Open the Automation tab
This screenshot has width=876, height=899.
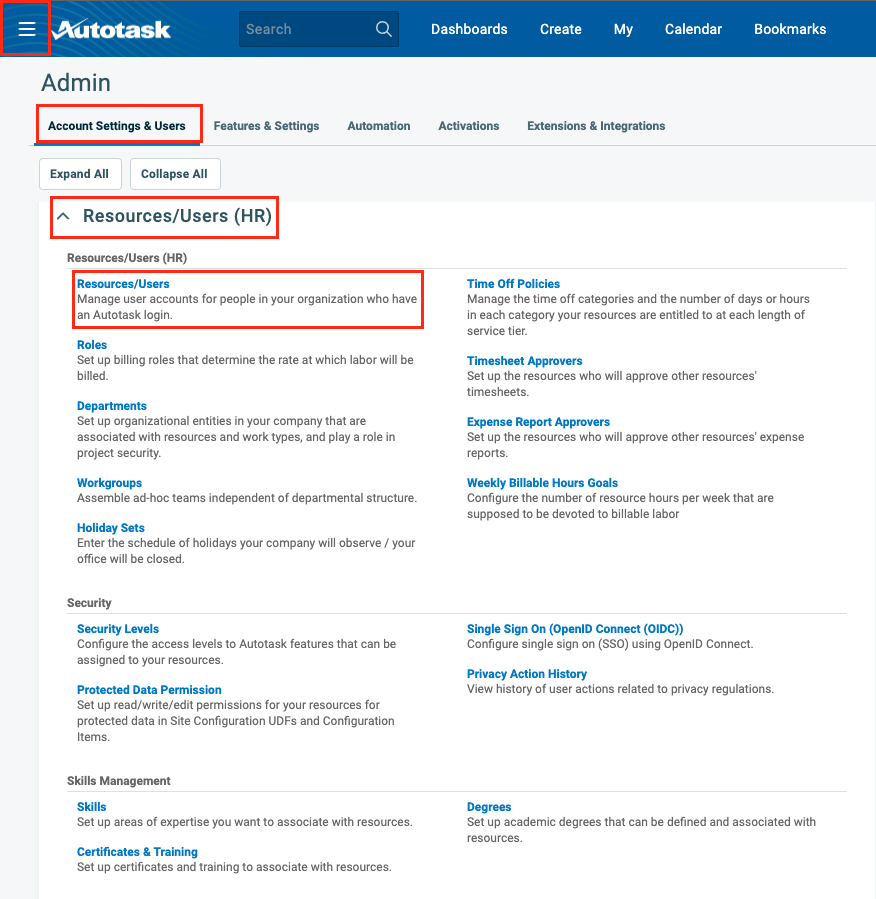(378, 125)
